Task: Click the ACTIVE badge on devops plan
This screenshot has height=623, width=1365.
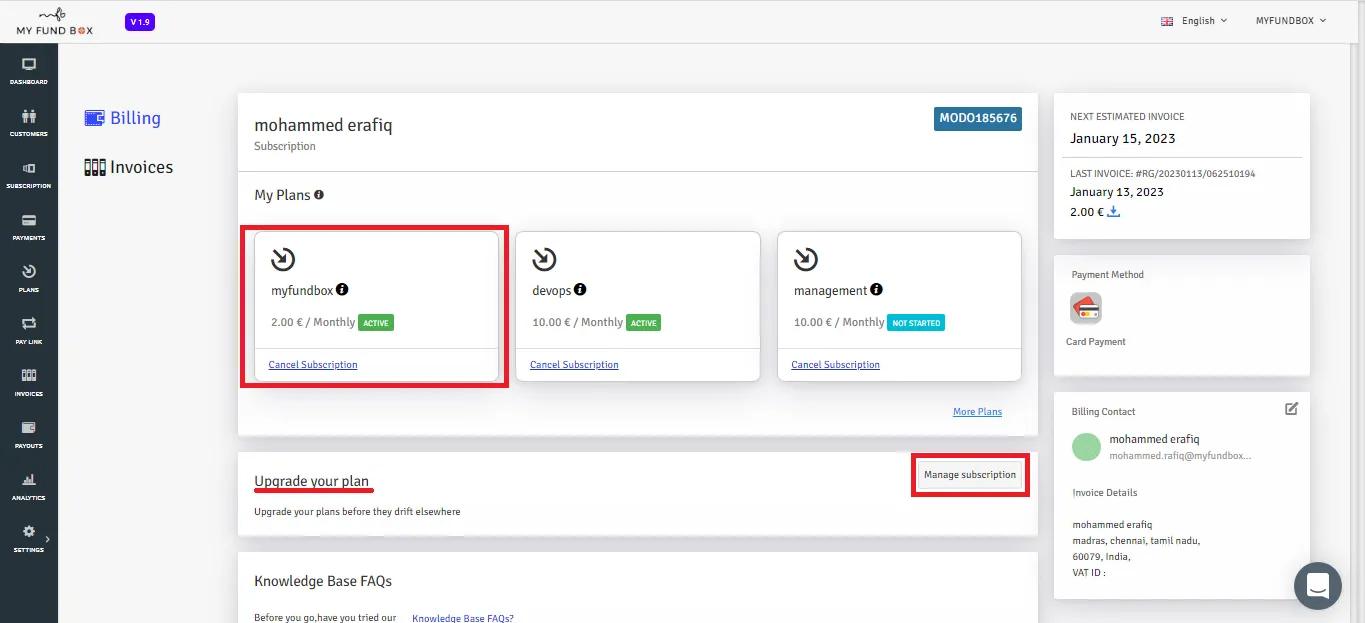Action: click(644, 323)
